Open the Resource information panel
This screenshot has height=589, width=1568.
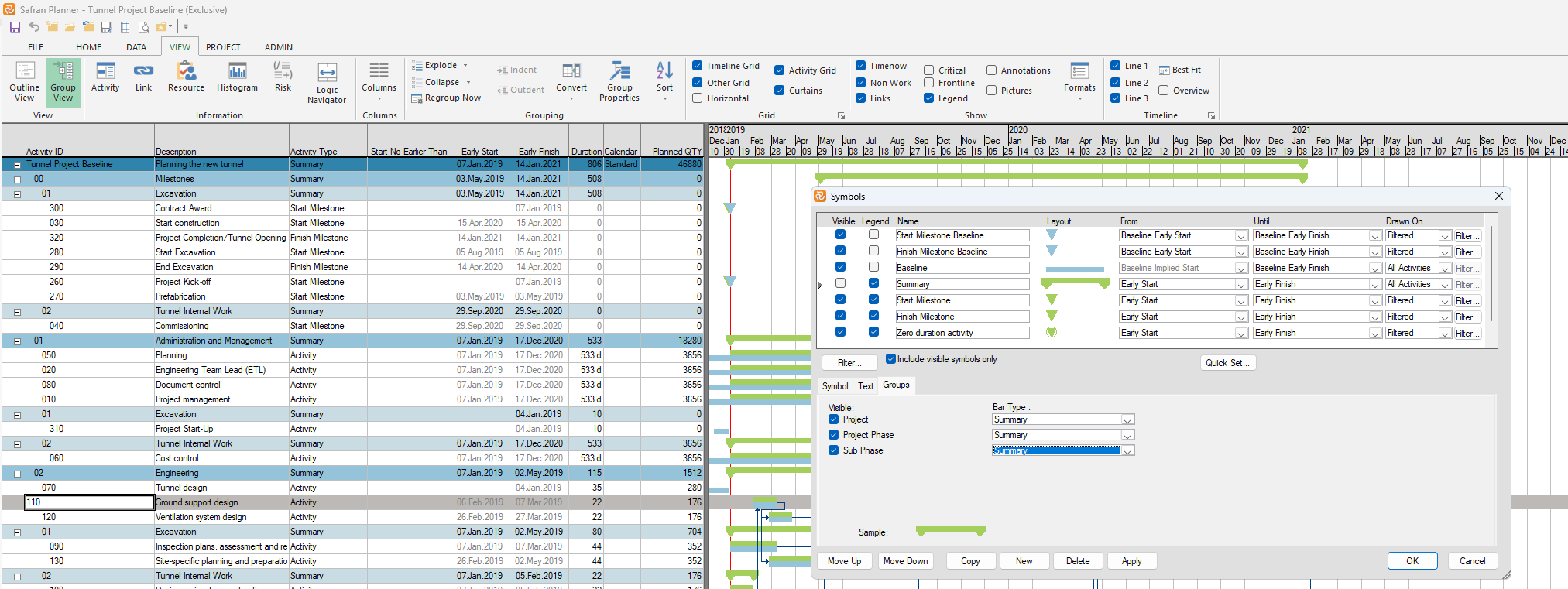click(186, 77)
